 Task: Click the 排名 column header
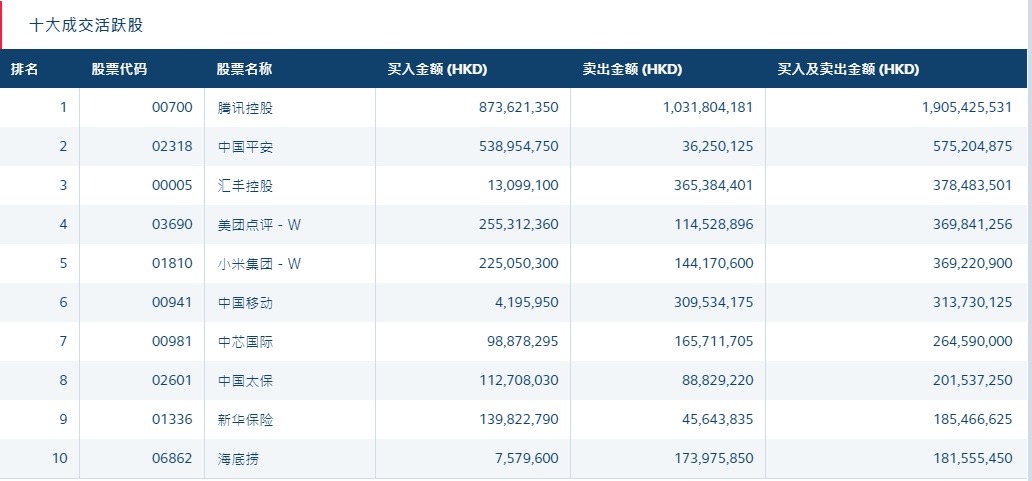(25, 70)
